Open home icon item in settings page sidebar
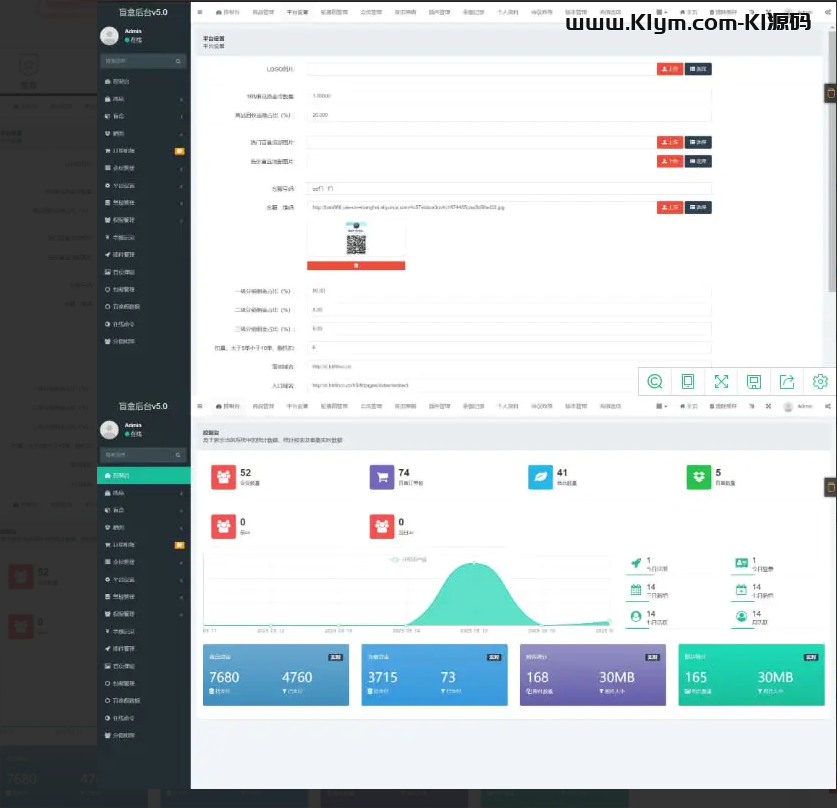Viewport: 837px width, 808px height. (x=144, y=81)
